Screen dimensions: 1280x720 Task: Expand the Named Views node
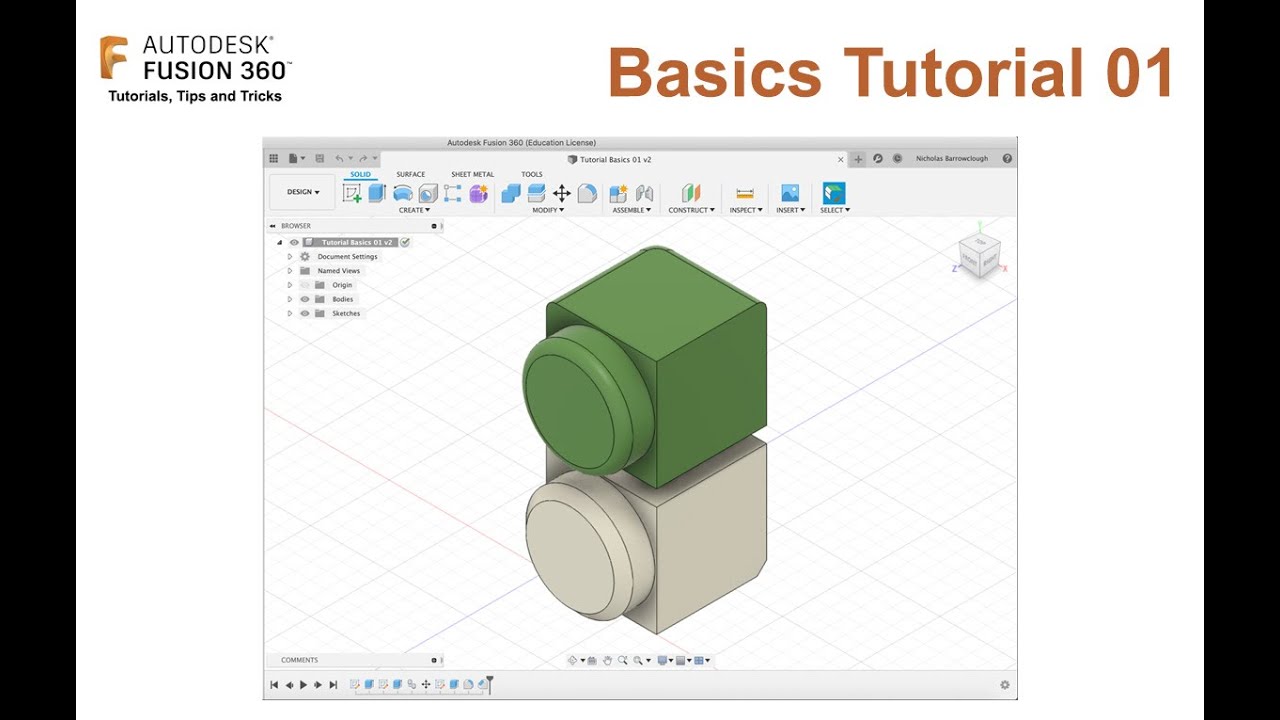click(290, 271)
